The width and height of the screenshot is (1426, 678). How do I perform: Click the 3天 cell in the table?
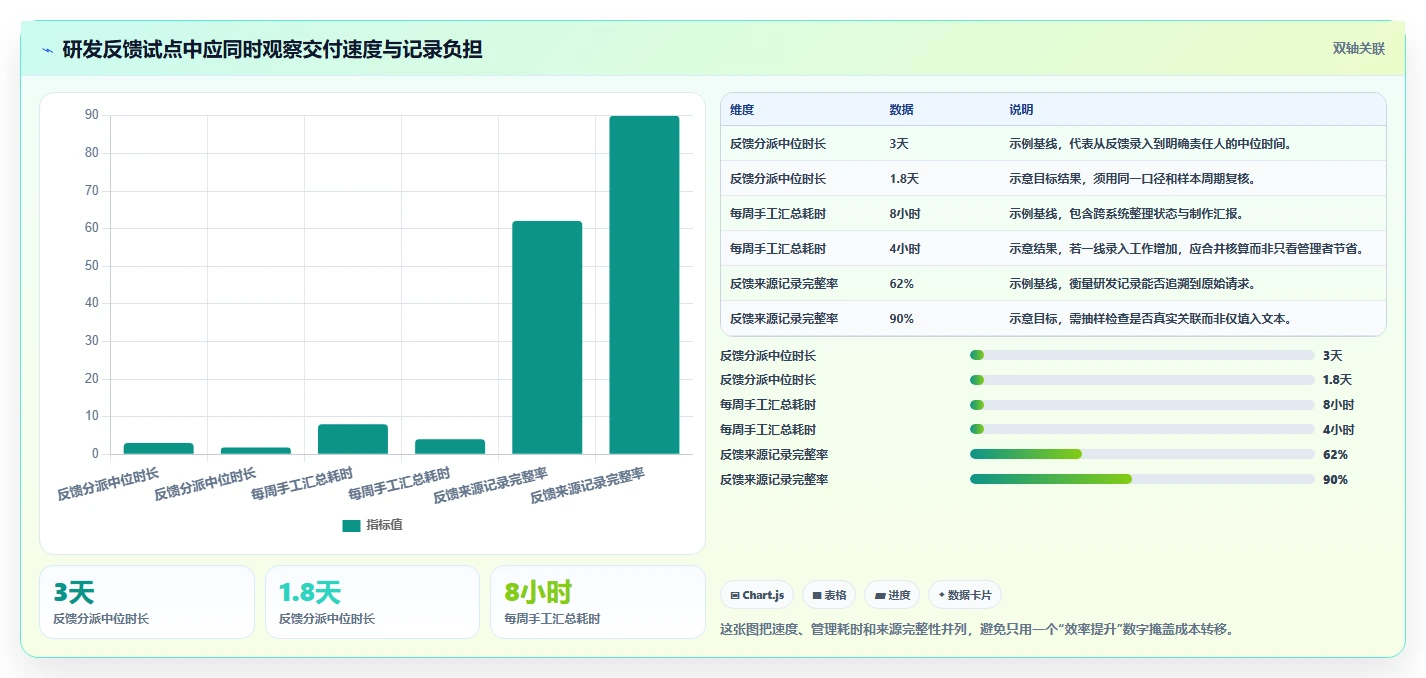(x=899, y=144)
